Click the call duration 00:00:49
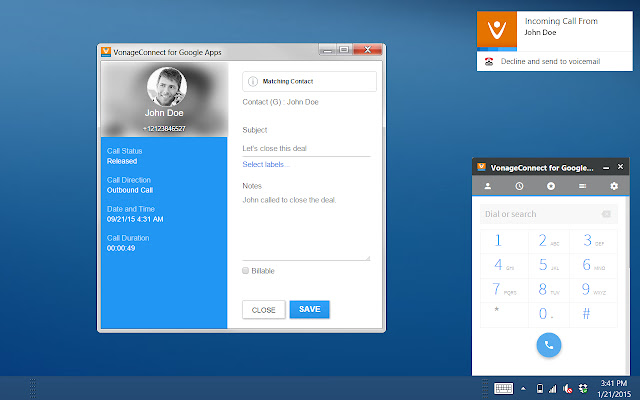This screenshot has width=640, height=400. pyautogui.click(x=121, y=248)
